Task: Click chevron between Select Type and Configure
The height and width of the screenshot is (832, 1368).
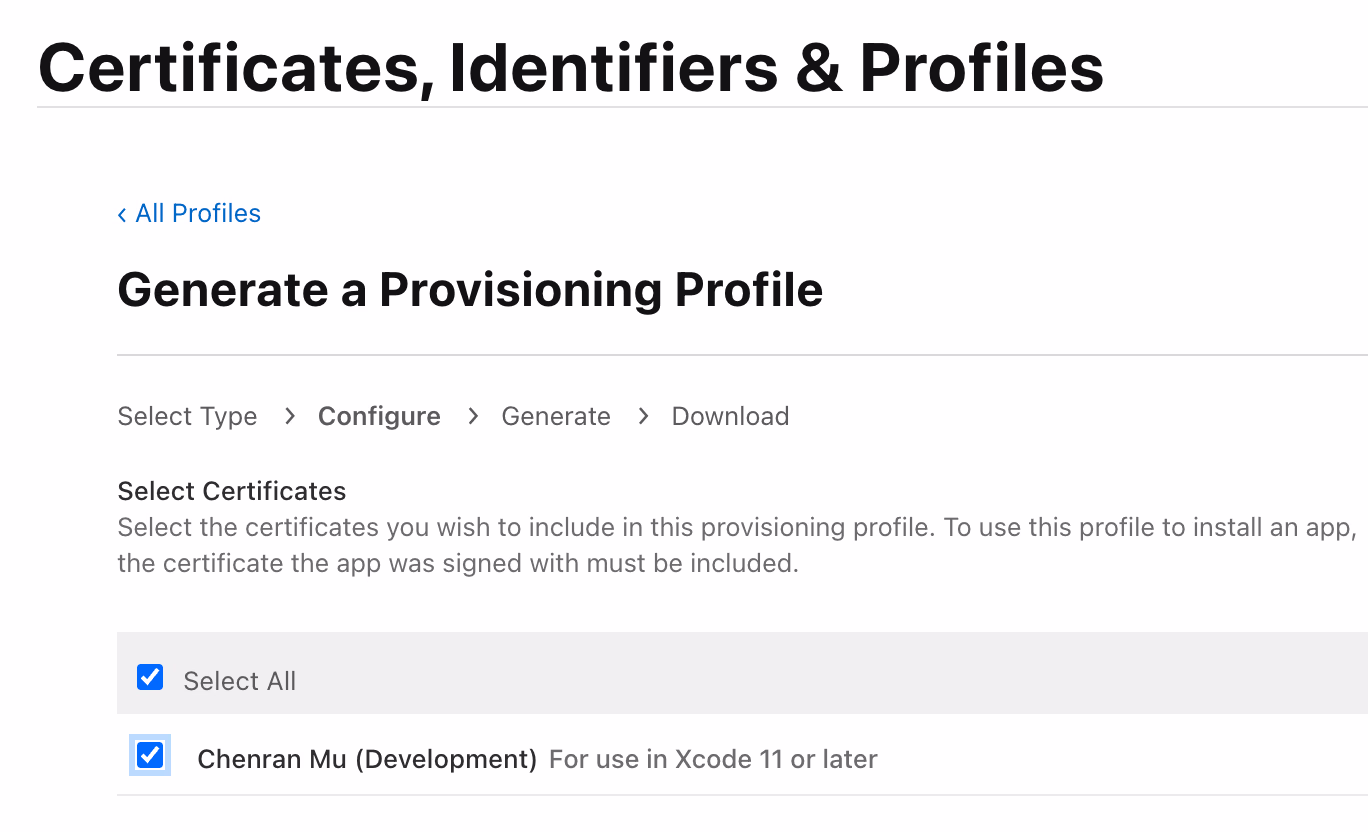Action: 289,416
